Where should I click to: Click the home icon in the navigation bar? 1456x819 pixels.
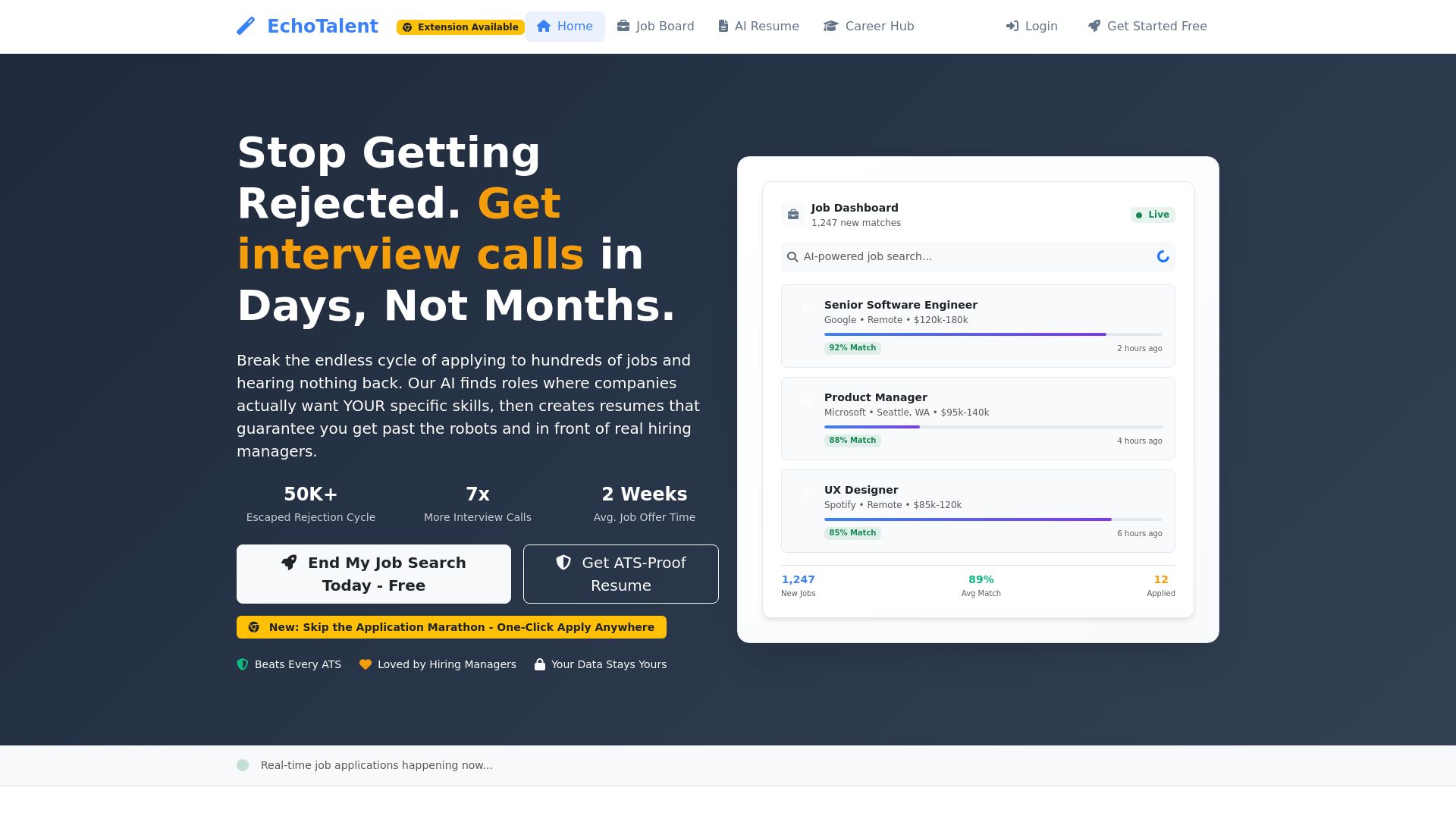[x=544, y=26]
